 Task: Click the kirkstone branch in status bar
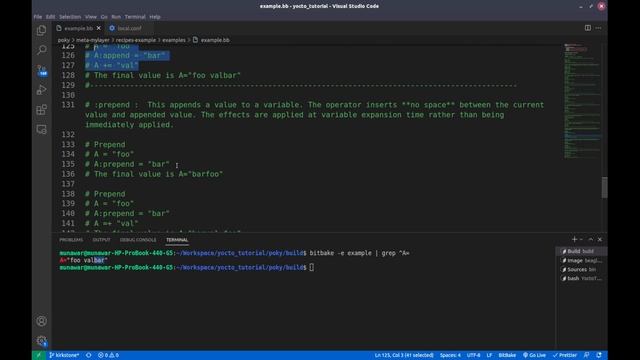coord(64,355)
